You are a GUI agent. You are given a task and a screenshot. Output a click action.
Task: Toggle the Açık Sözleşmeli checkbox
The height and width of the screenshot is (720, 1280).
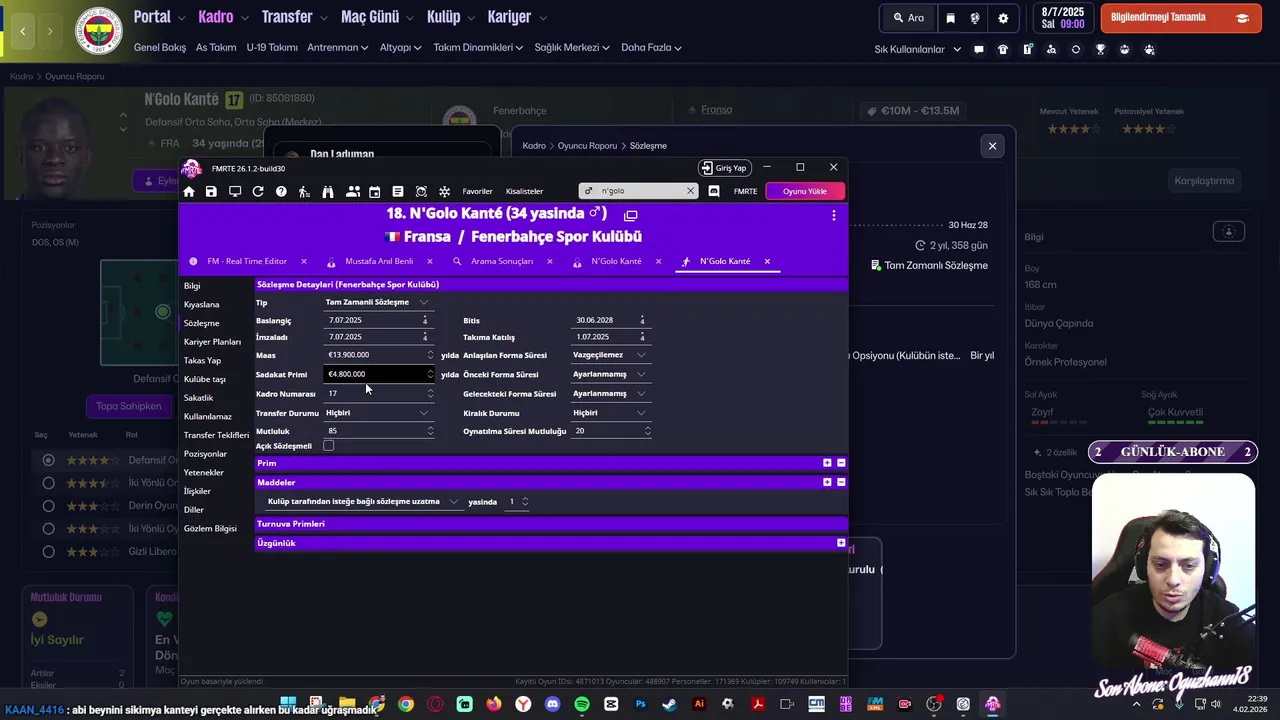328,446
